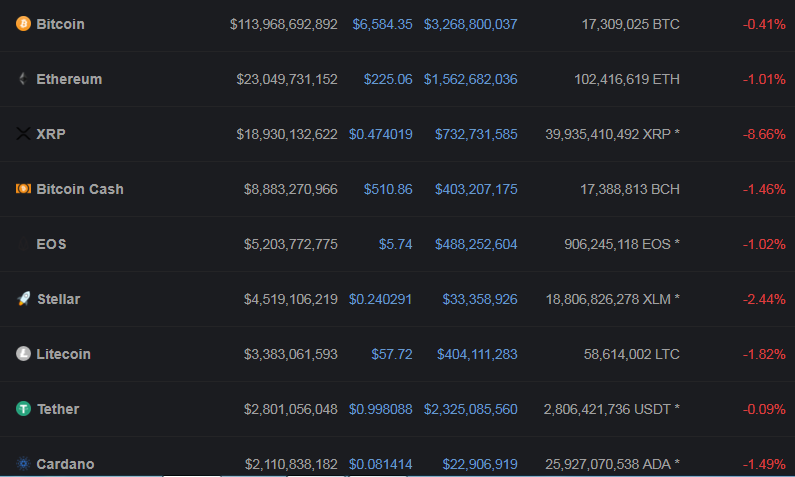The width and height of the screenshot is (795, 477).
Task: Open the Litecoin coin name link
Action: coord(63,354)
